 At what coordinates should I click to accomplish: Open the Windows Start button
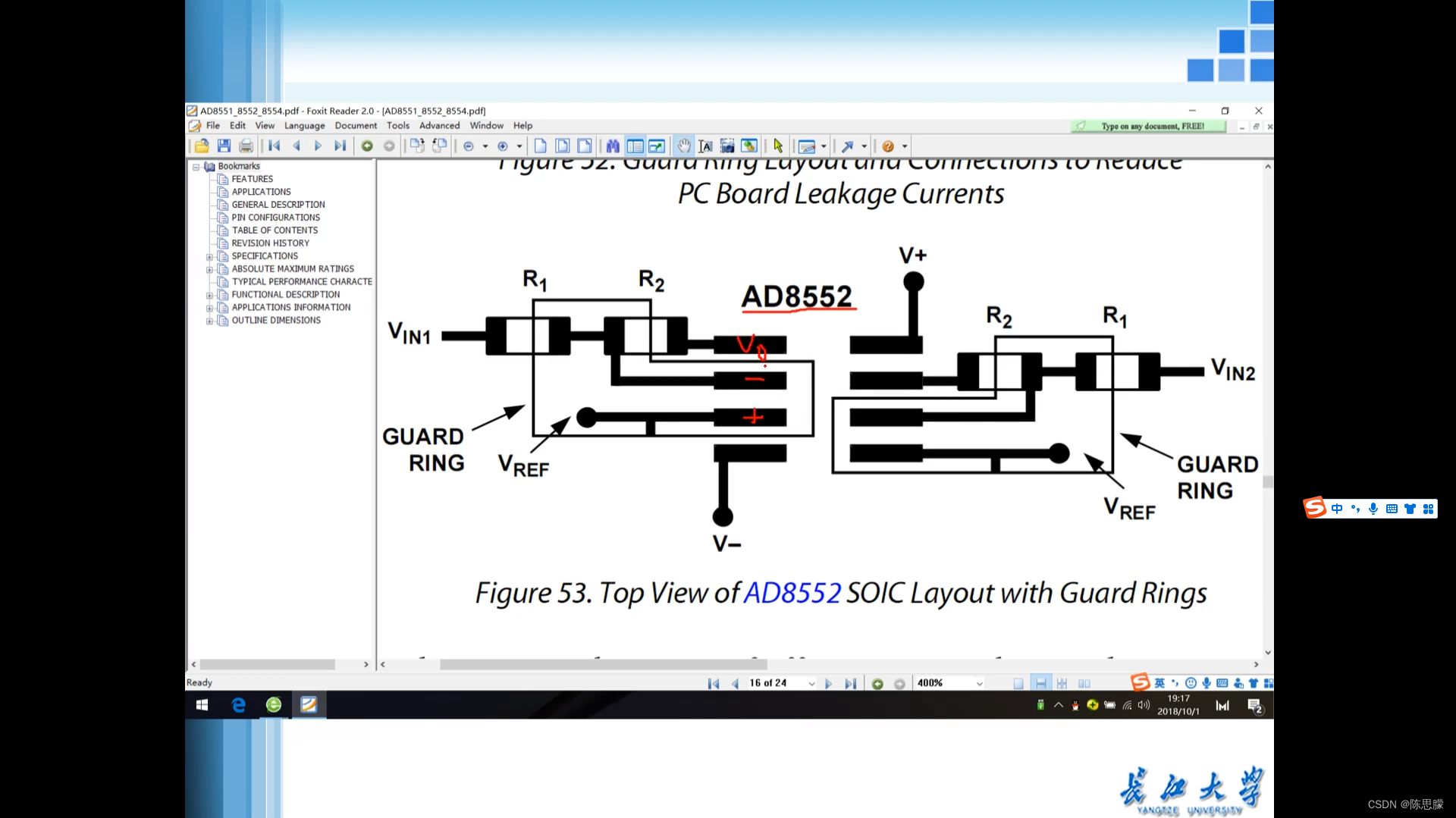[x=202, y=705]
